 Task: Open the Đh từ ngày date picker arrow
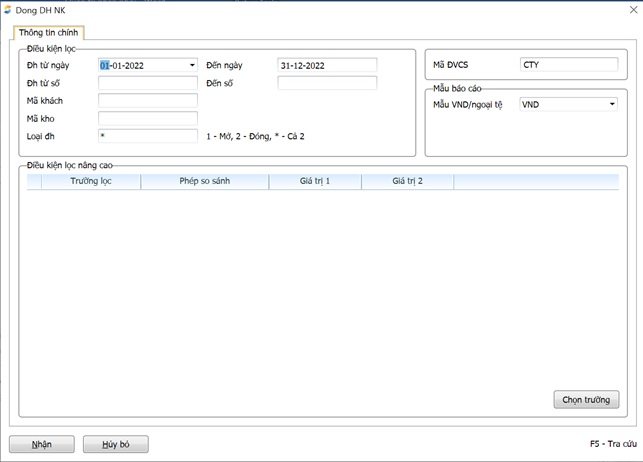coord(192,66)
